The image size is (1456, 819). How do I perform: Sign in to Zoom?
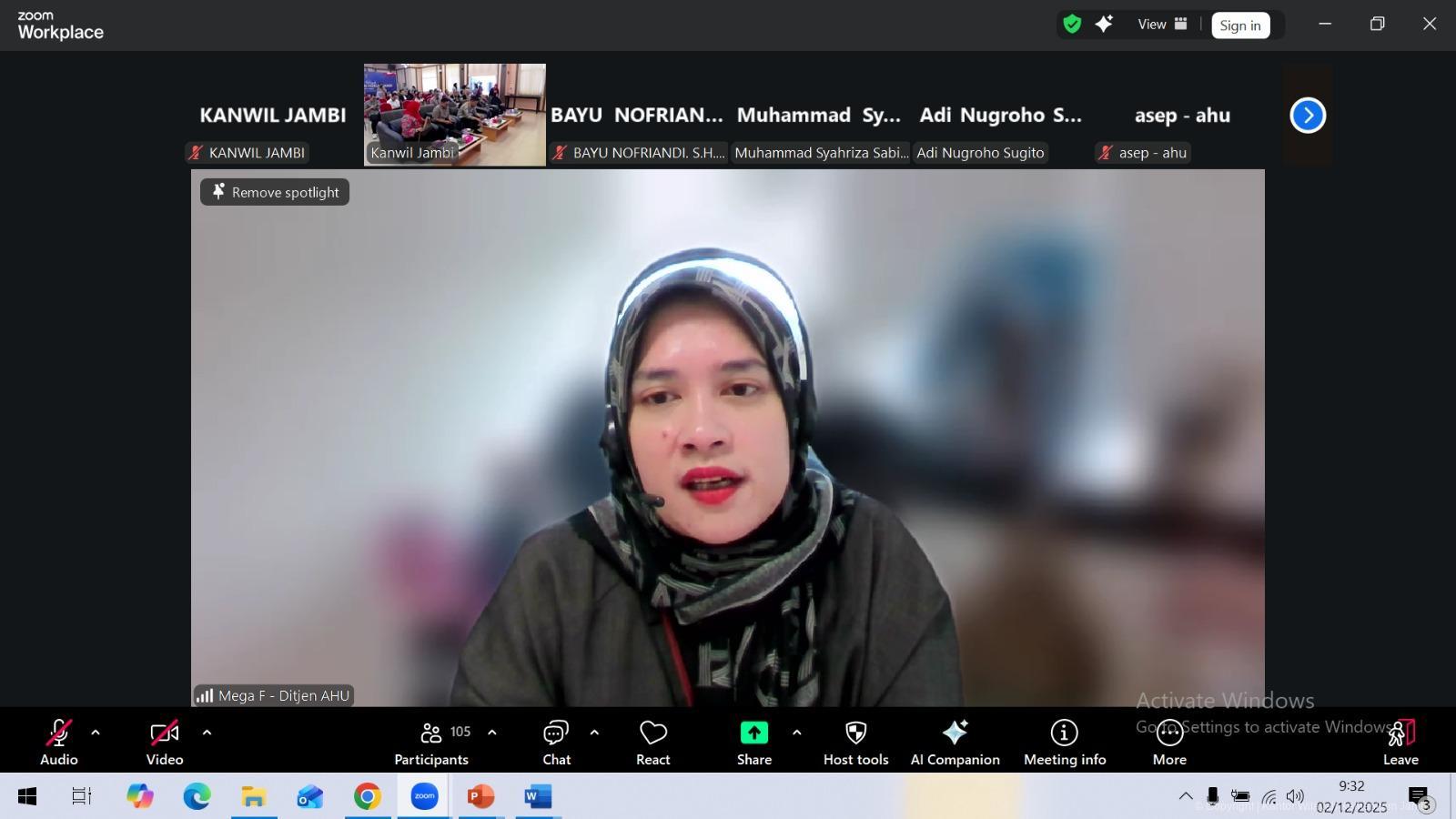click(1240, 25)
